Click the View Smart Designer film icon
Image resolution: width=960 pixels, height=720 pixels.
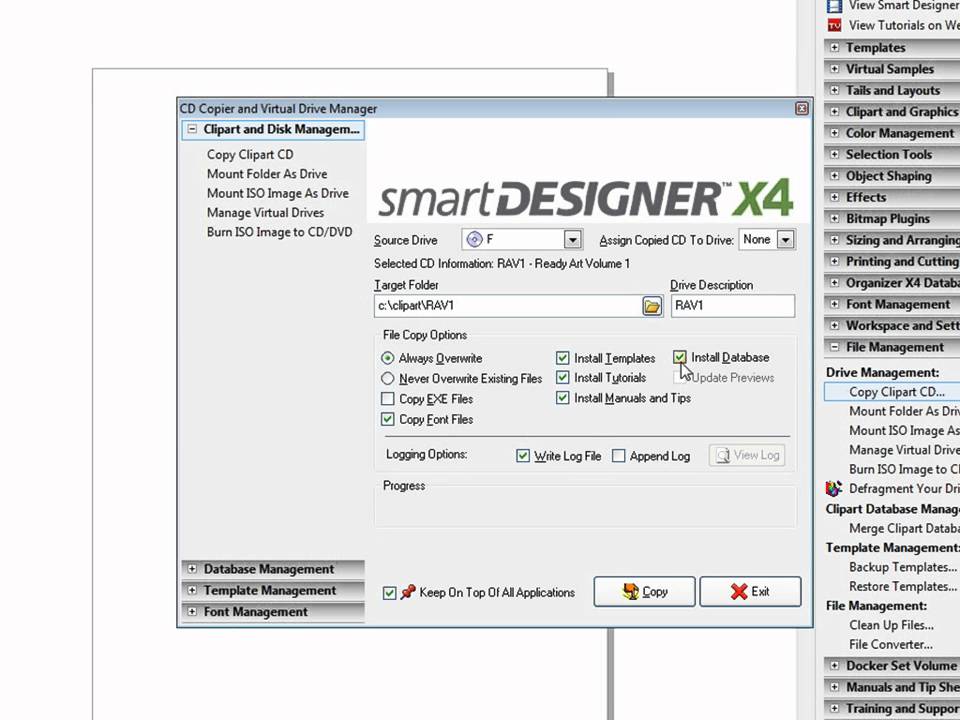click(834, 6)
